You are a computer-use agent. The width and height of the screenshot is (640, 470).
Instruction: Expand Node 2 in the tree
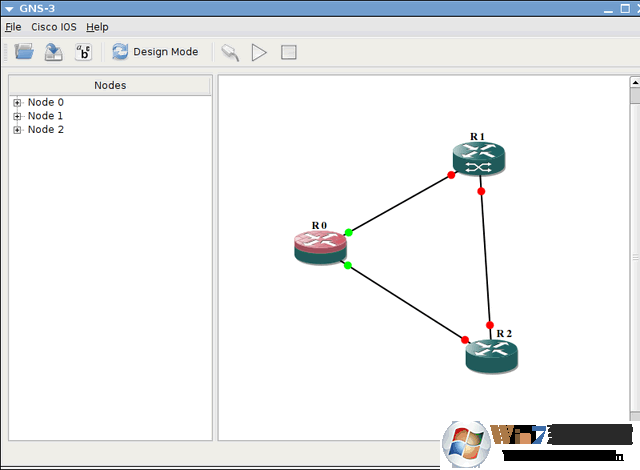(x=17, y=130)
